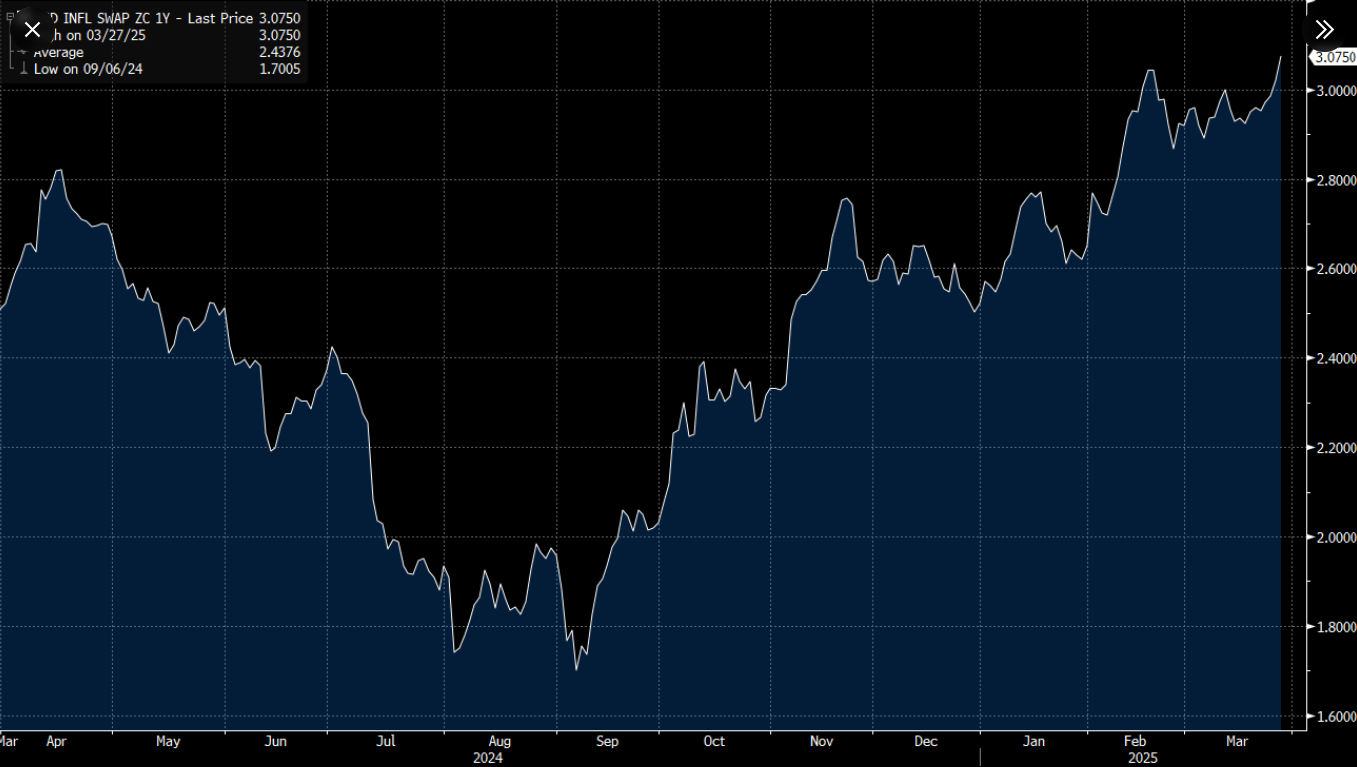Collapse the legend tree box icon
This screenshot has height=767, width=1357.
[9, 17]
